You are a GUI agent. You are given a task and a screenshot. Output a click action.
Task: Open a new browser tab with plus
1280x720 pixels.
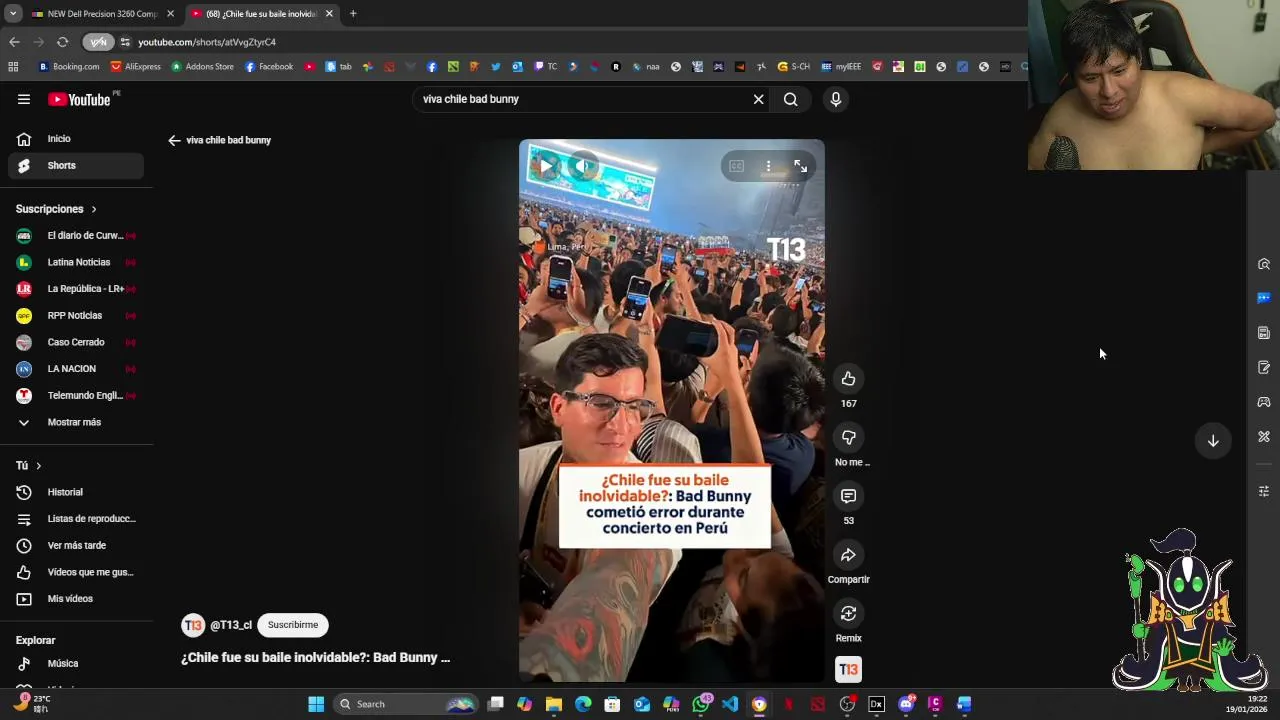tap(353, 14)
